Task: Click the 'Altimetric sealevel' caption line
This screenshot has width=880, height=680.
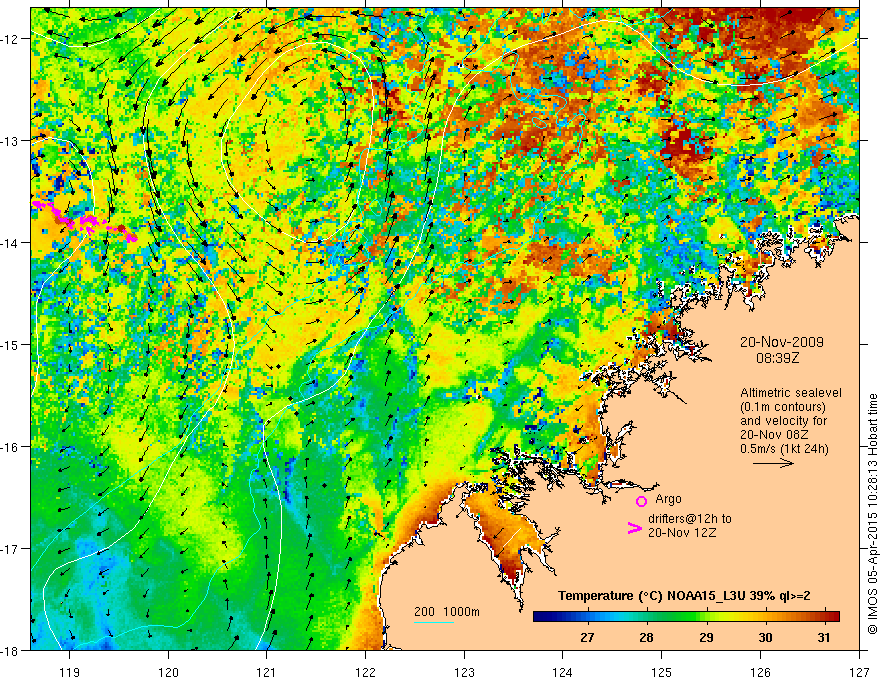Action: coord(791,393)
